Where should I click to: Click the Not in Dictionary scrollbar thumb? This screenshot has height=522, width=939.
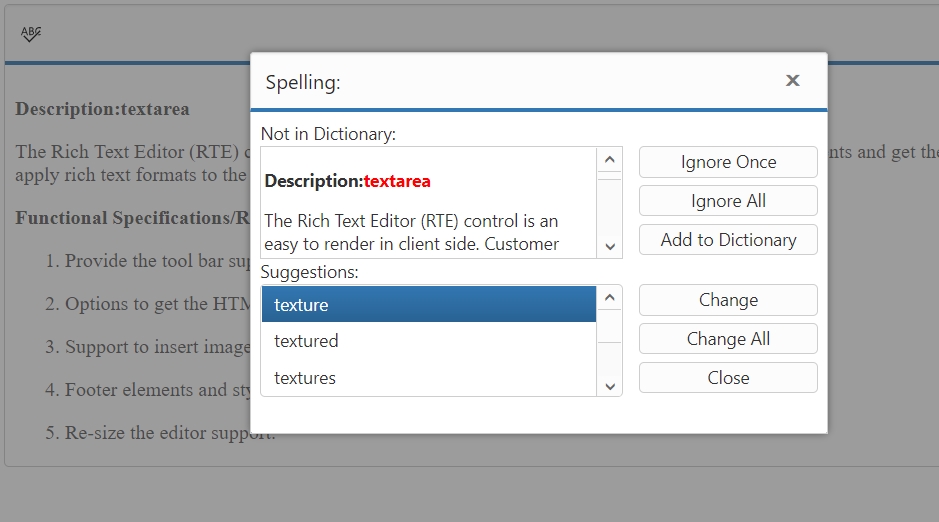(610, 175)
